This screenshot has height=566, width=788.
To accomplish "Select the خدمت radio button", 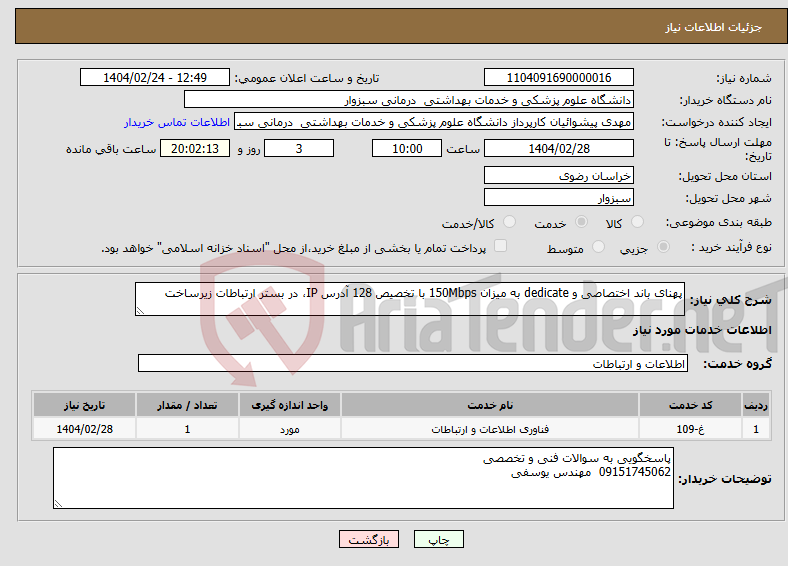I will 581,222.
